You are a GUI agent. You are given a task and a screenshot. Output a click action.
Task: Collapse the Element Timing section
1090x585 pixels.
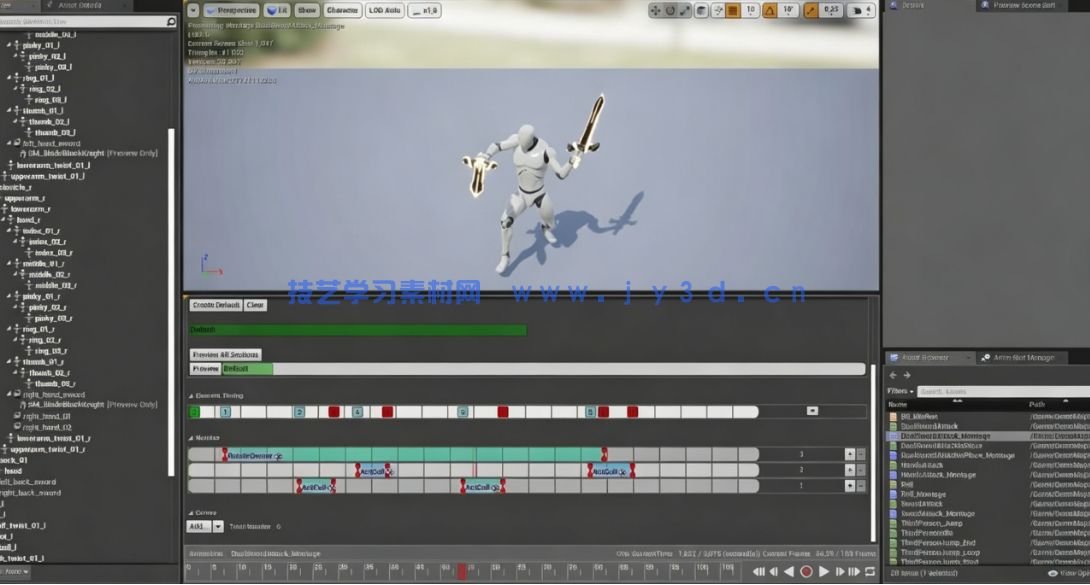coord(192,396)
